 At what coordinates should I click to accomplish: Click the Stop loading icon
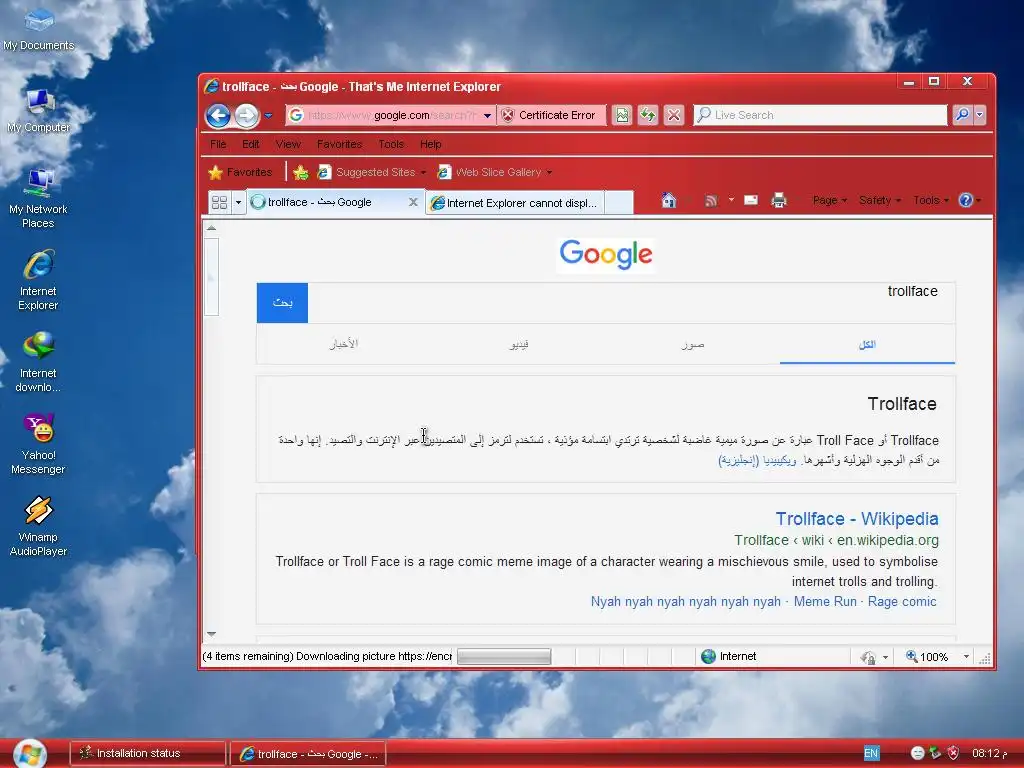(x=673, y=116)
